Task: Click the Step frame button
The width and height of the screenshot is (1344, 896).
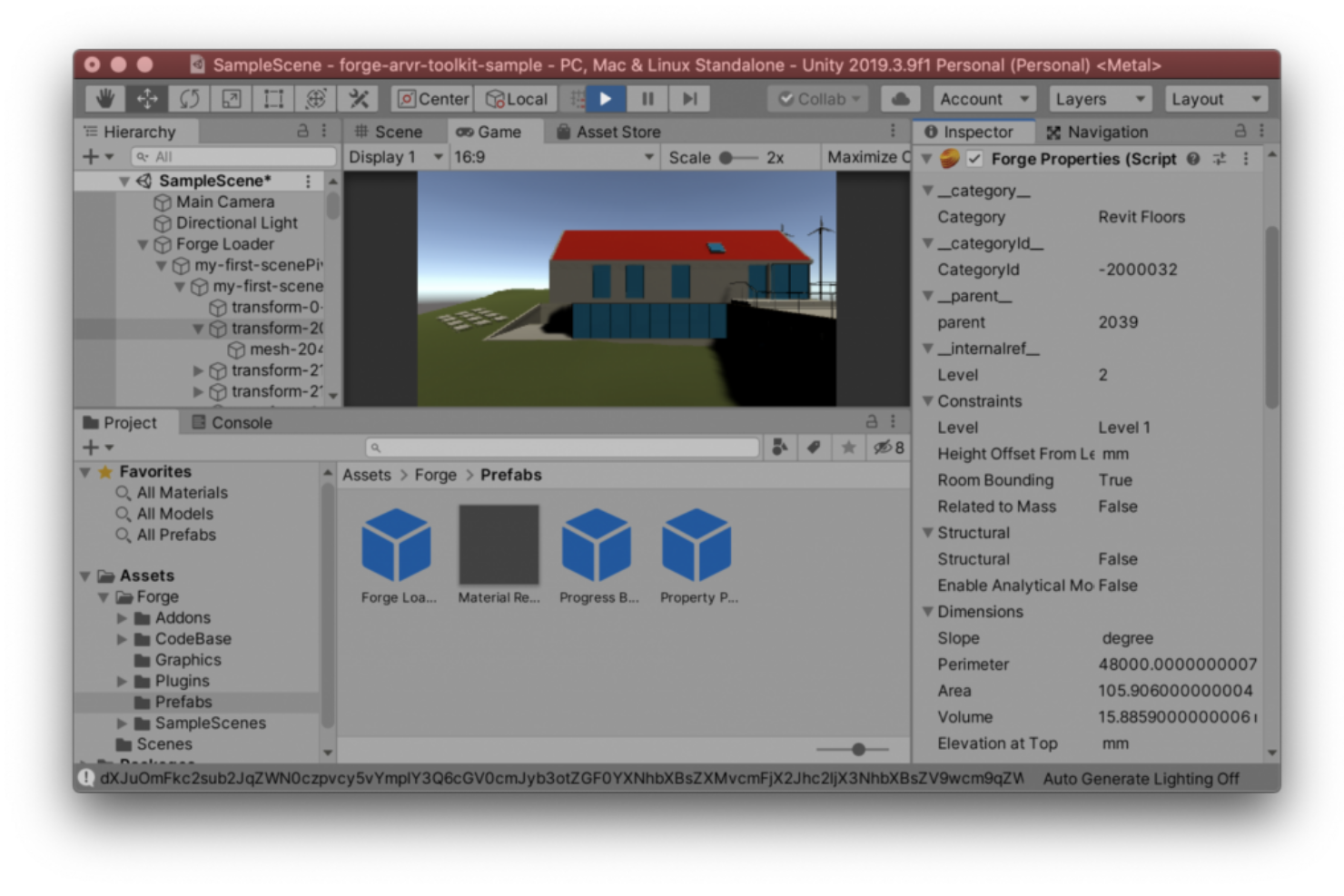Action: pyautogui.click(x=689, y=98)
